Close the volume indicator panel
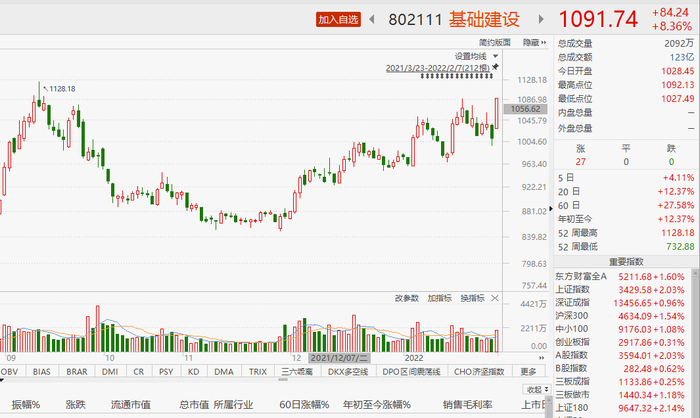 tap(495, 298)
